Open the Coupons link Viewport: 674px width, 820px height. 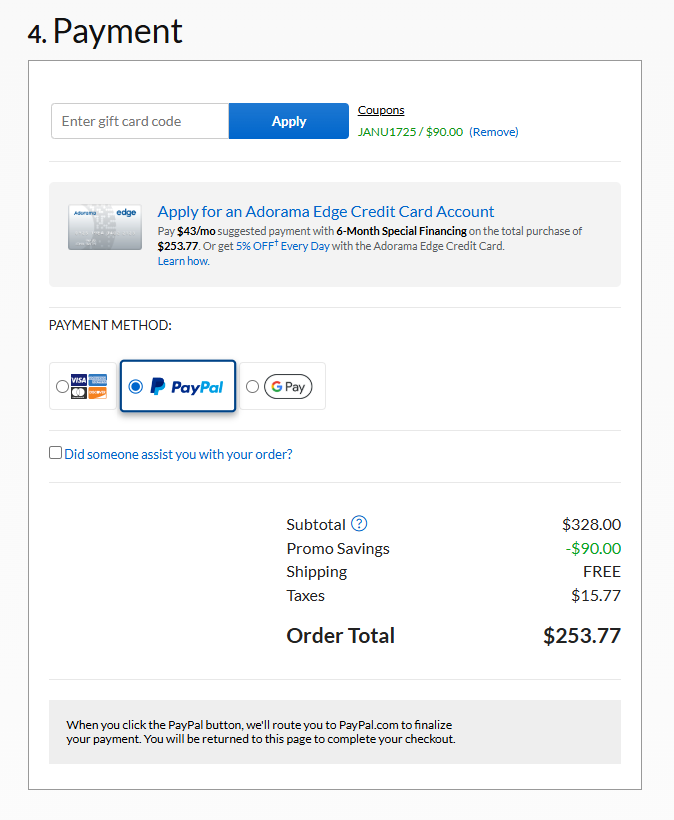381,110
